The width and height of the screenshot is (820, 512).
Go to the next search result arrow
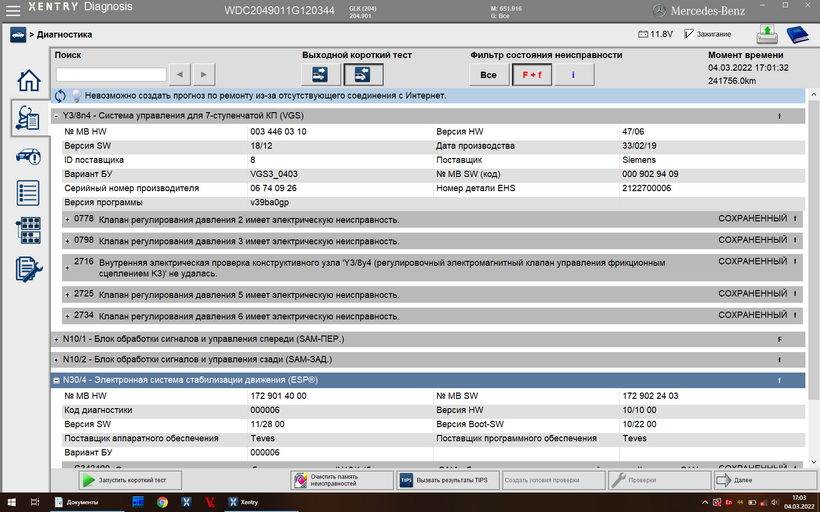coord(204,75)
